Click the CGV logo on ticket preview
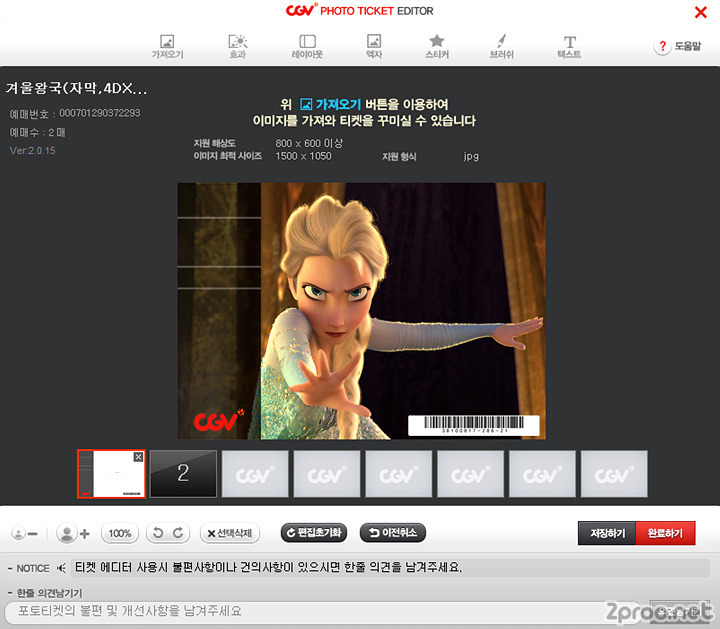Viewport: 720px width, 629px height. tap(219, 420)
